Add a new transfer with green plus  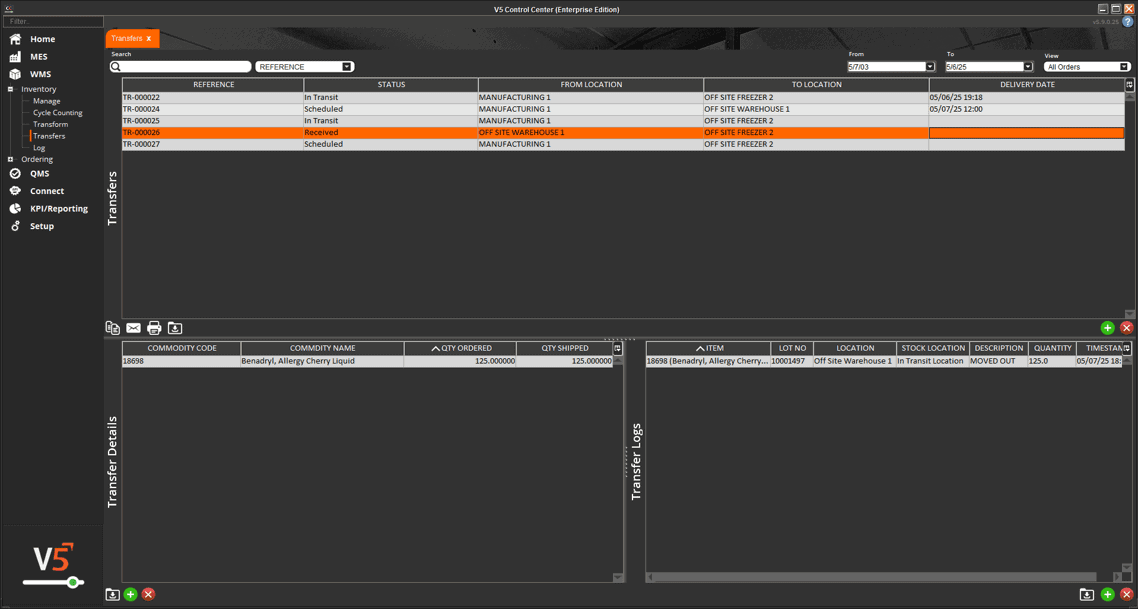[1108, 328]
